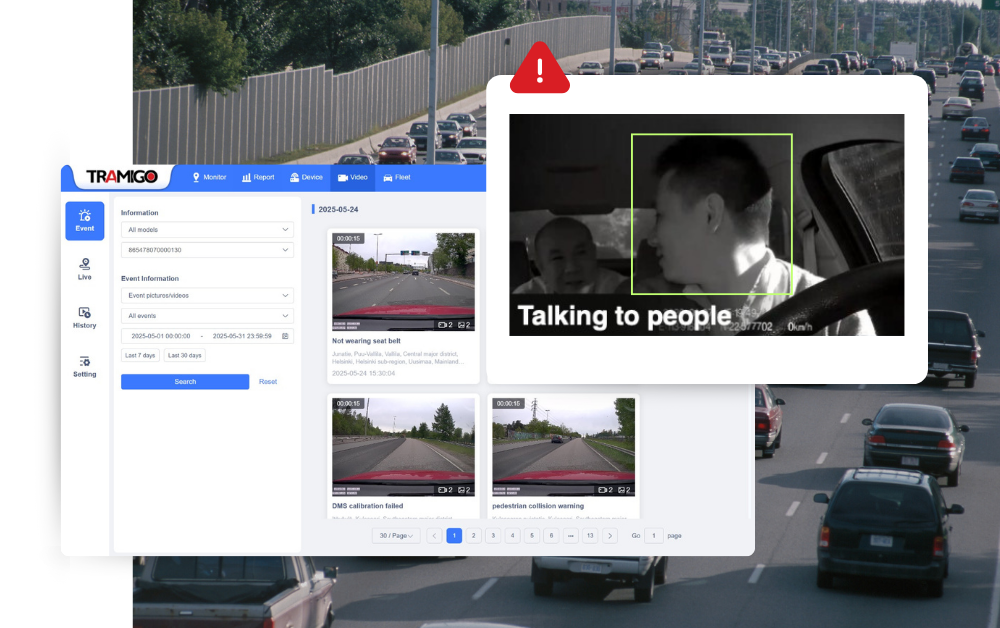
Task: Open the Event section in the sidebar
Action: (x=85, y=221)
